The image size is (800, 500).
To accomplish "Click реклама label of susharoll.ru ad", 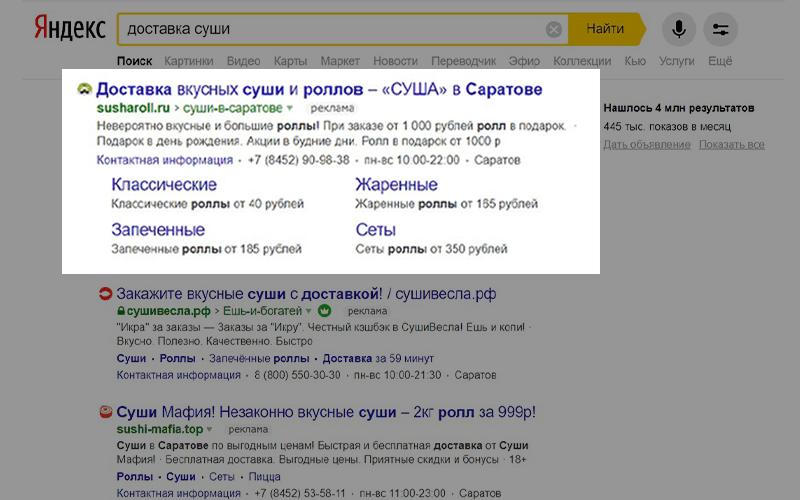I will 332,108.
